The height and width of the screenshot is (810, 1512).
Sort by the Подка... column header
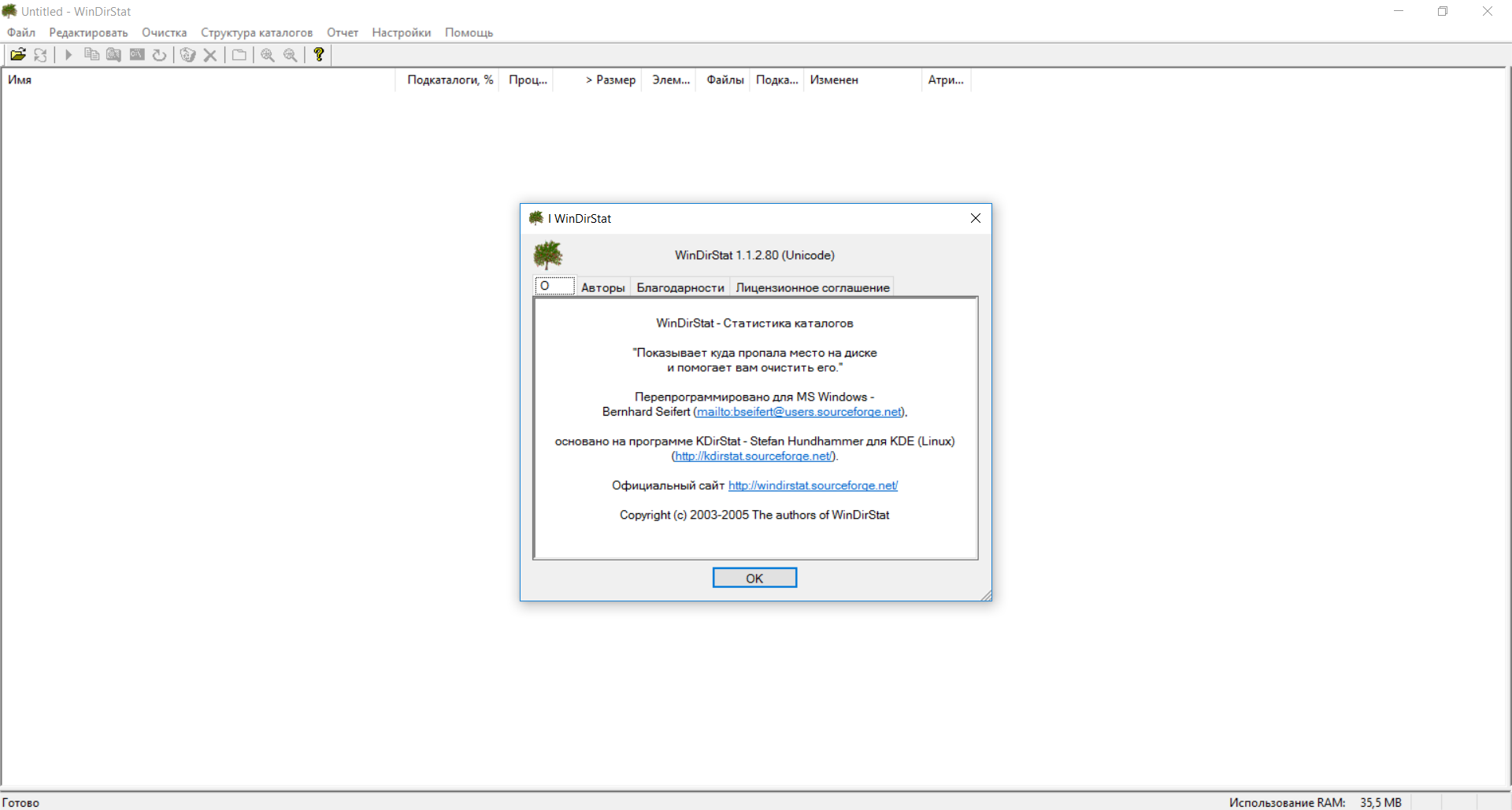click(776, 80)
